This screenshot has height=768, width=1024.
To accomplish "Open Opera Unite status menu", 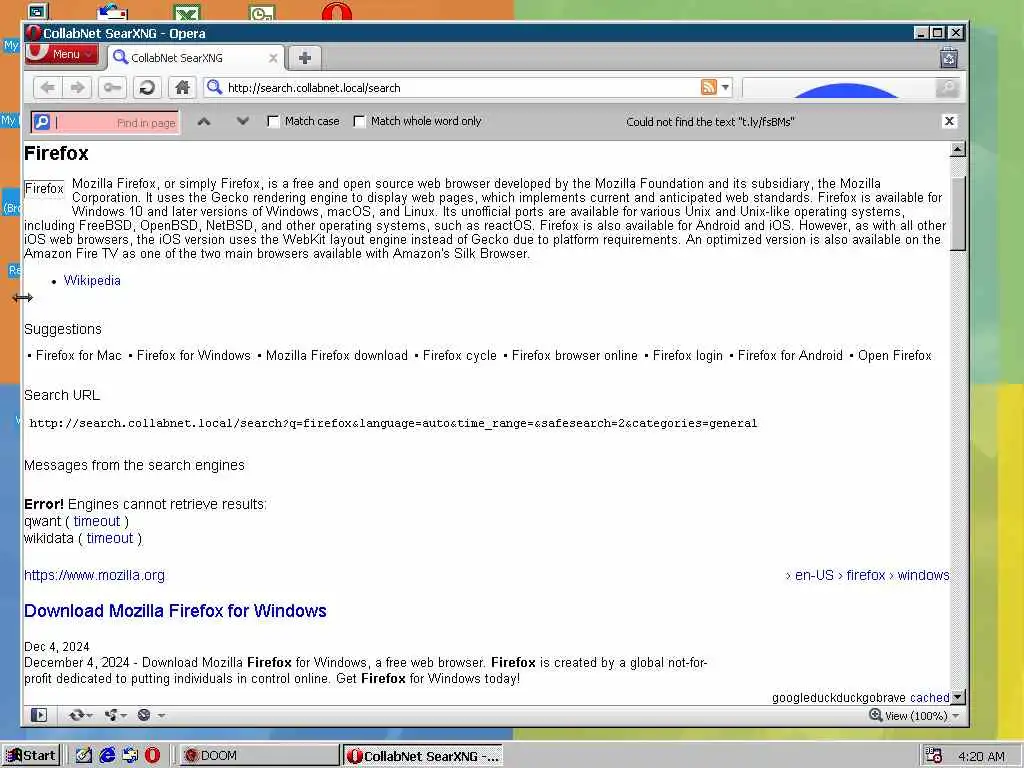I will (116, 715).
